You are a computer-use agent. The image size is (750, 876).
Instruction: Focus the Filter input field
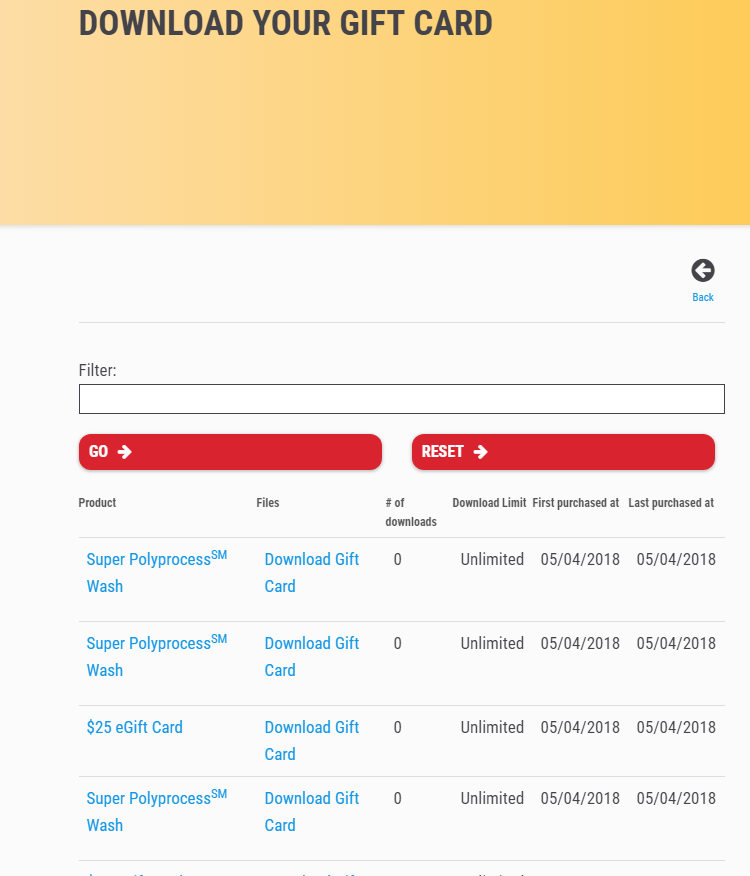click(x=402, y=399)
